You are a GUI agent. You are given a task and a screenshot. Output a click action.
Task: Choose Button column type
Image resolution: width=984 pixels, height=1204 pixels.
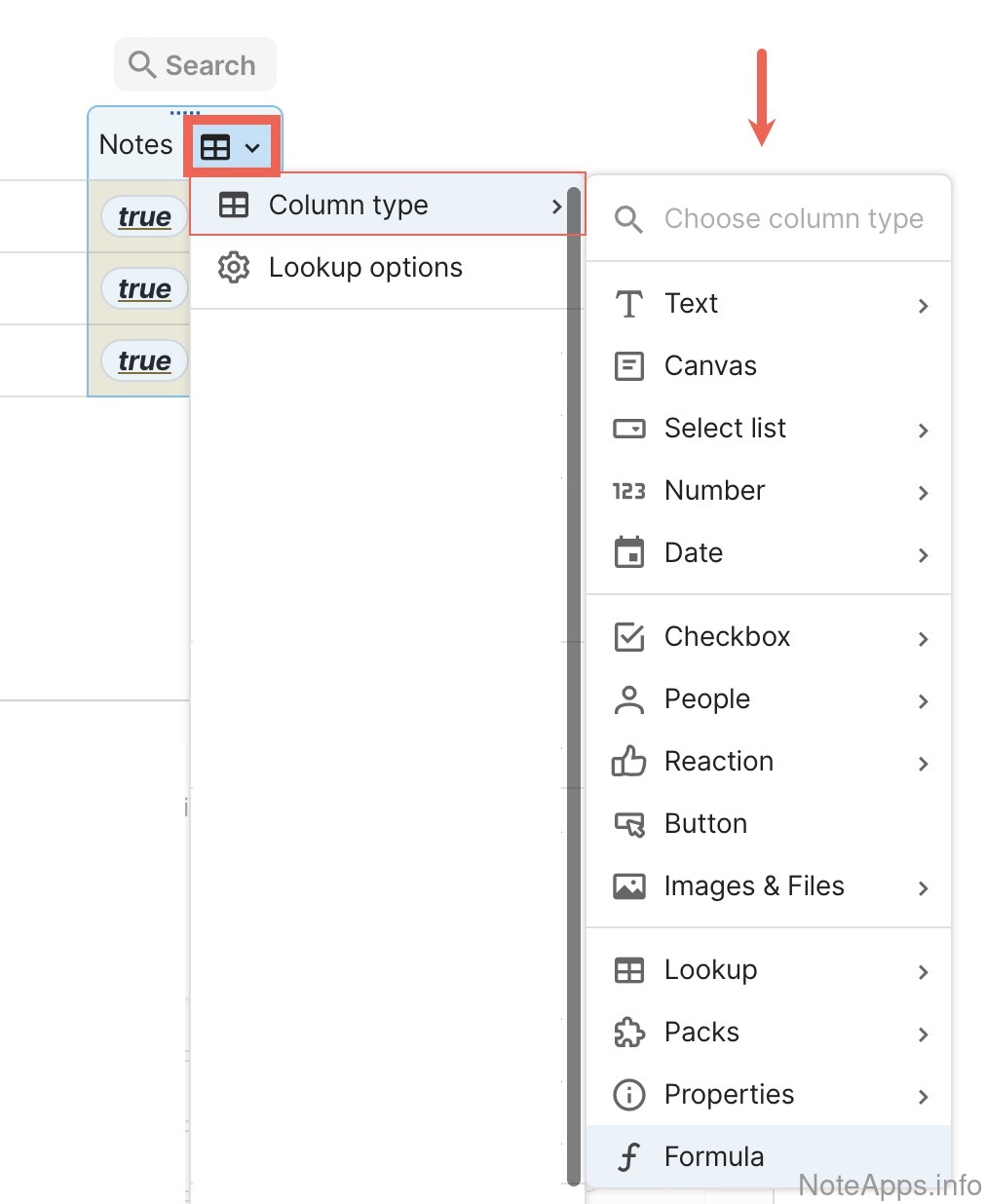point(705,824)
